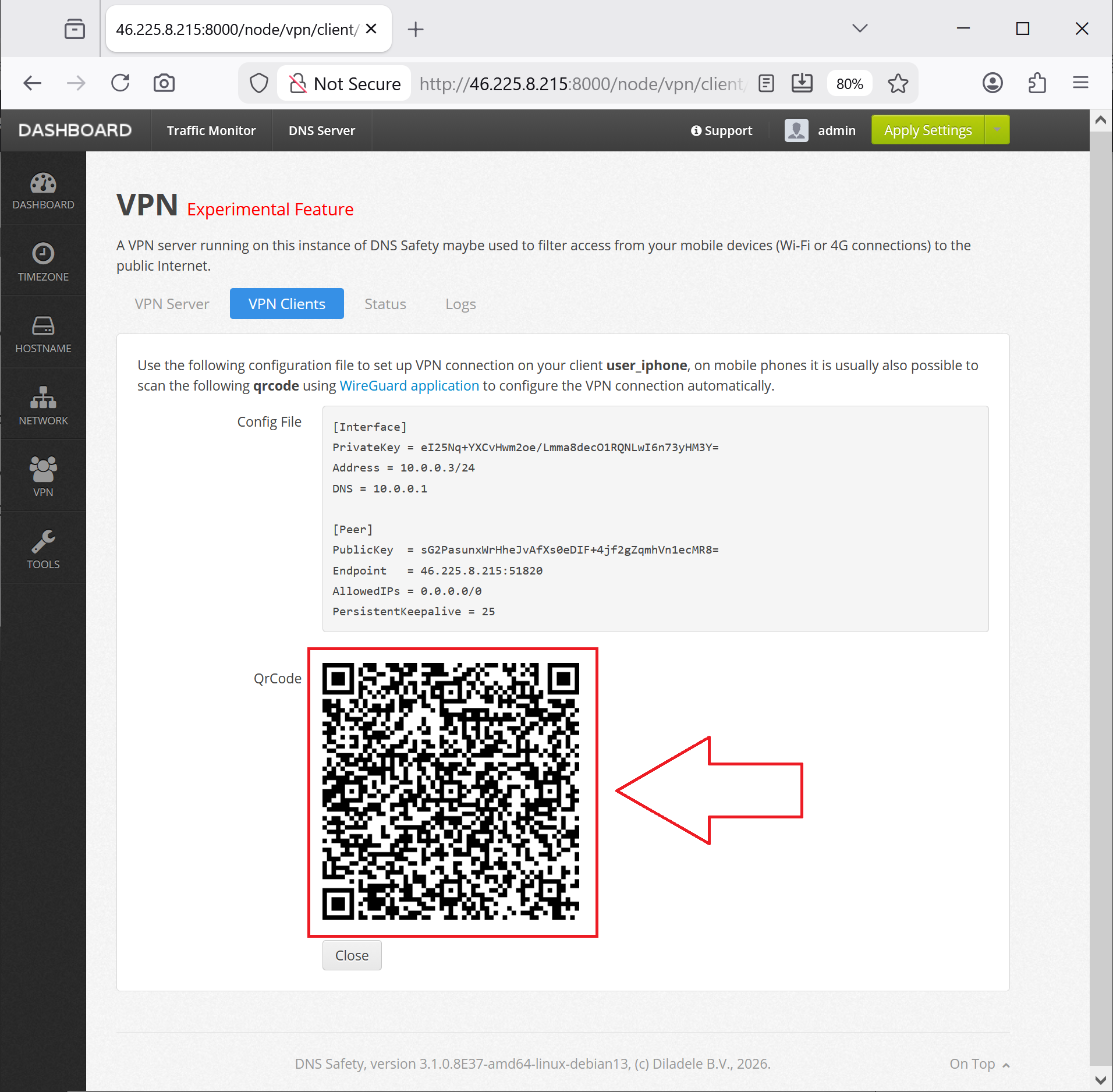Select the VPN Clients tab
The height and width of the screenshot is (1092, 1113).
tap(287, 304)
